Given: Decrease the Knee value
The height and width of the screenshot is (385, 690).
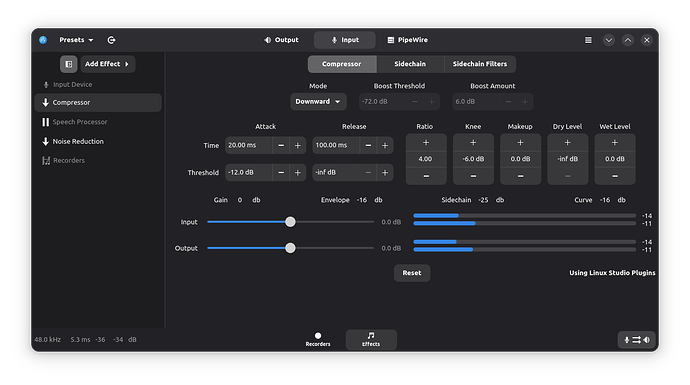Looking at the screenshot, I should coord(473,176).
